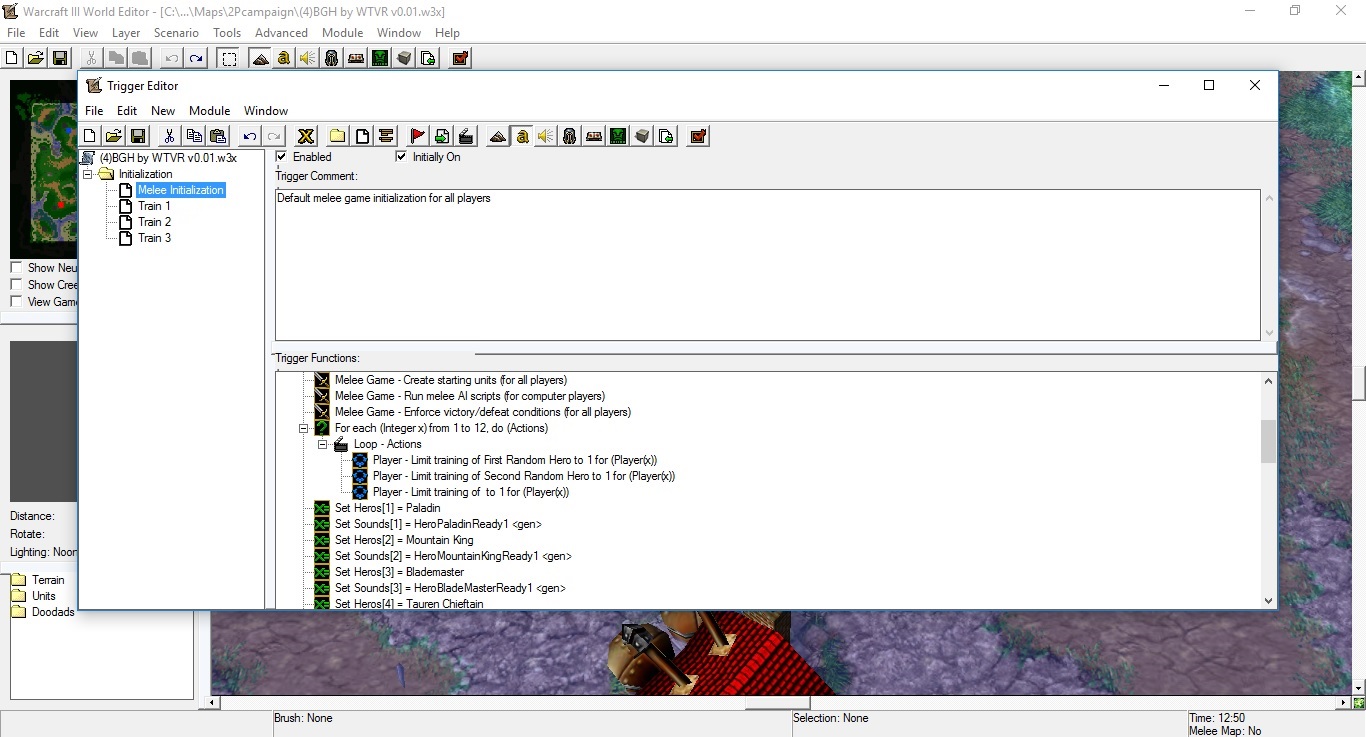Viewport: 1366px width, 737px height.
Task: Click Selection Brush icon in World Editor toolbar
Action: tap(229, 58)
